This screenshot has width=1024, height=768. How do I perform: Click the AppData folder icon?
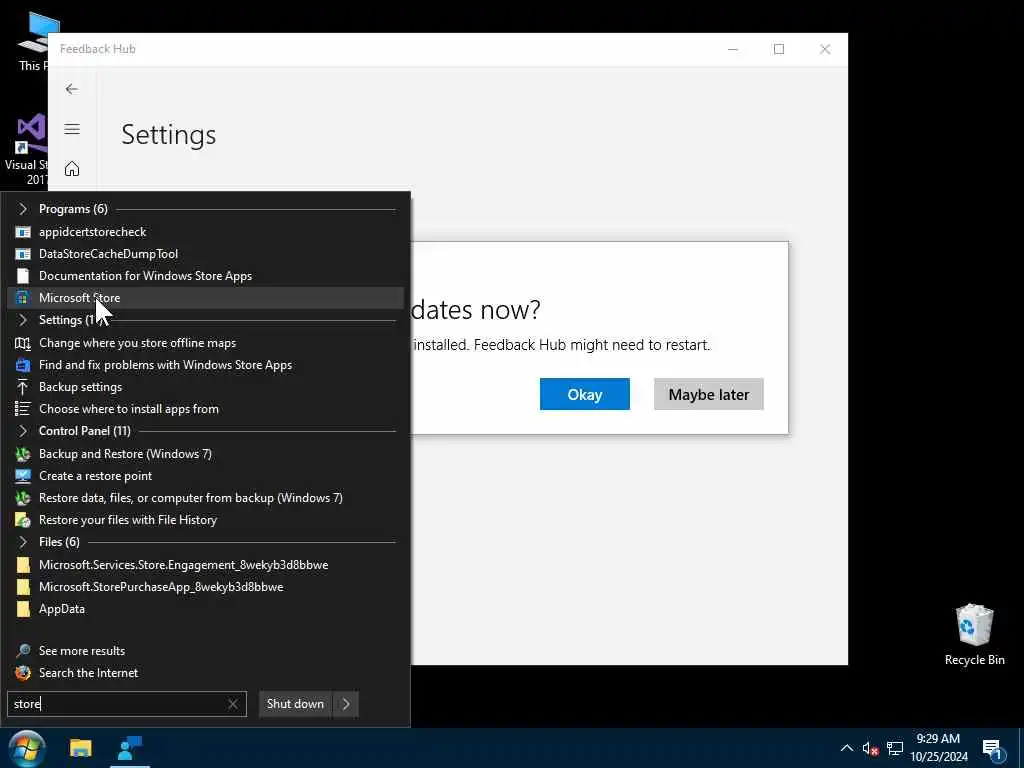click(23, 609)
